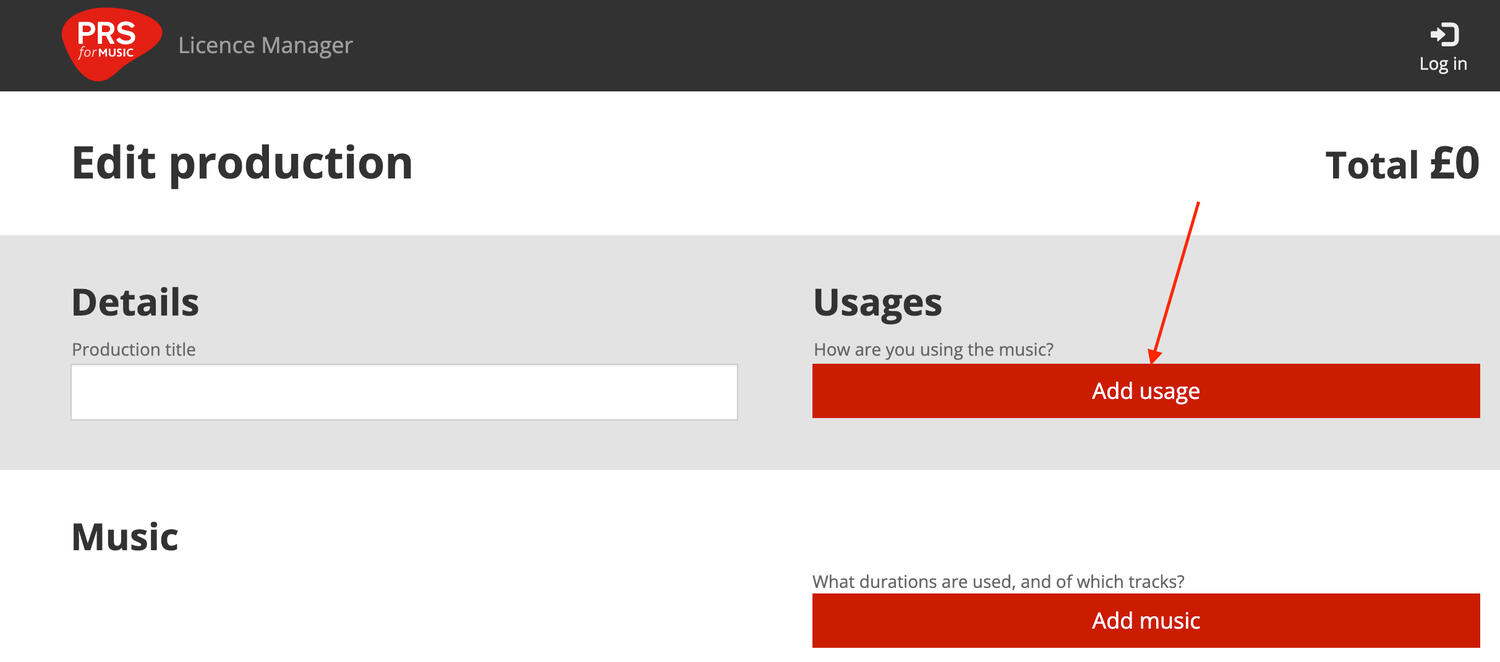Click the red arrow pointing at Add usage
1500x662 pixels.
pos(1176,282)
